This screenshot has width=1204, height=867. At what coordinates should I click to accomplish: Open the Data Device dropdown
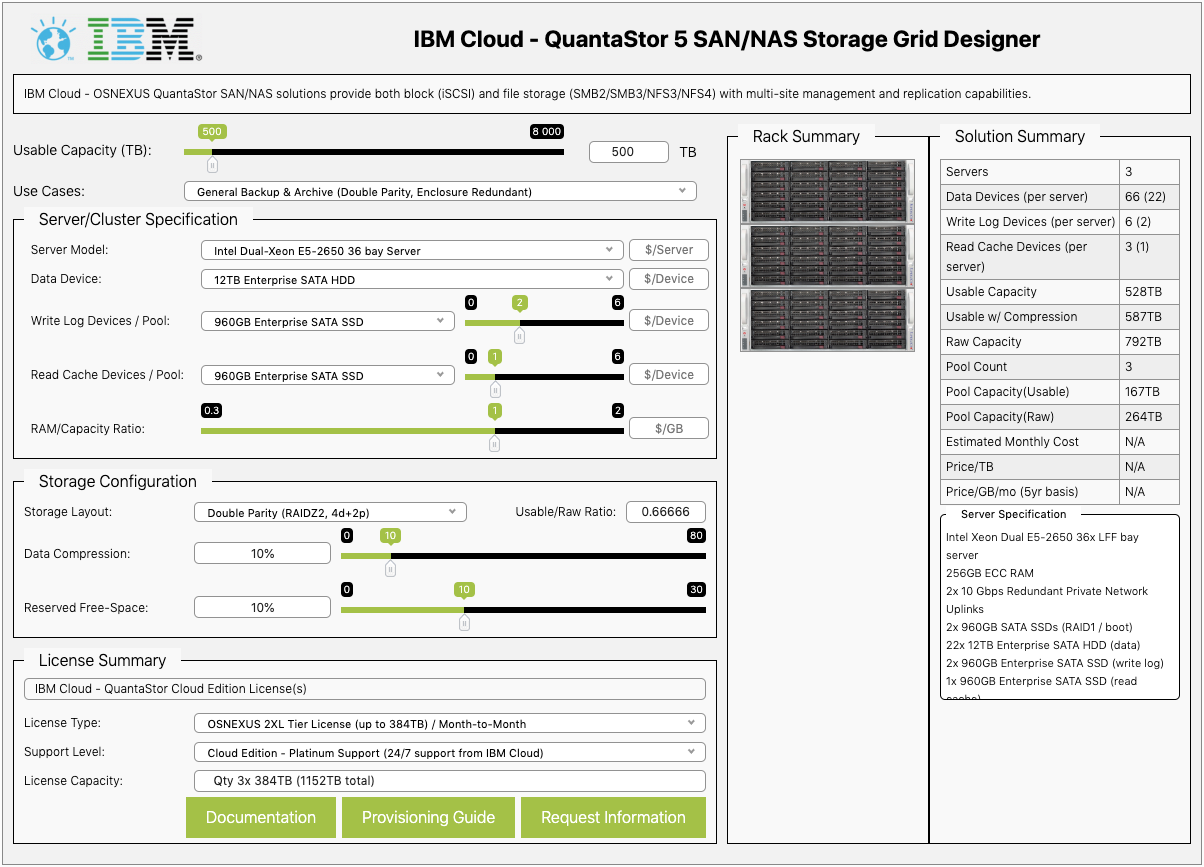(x=412, y=279)
